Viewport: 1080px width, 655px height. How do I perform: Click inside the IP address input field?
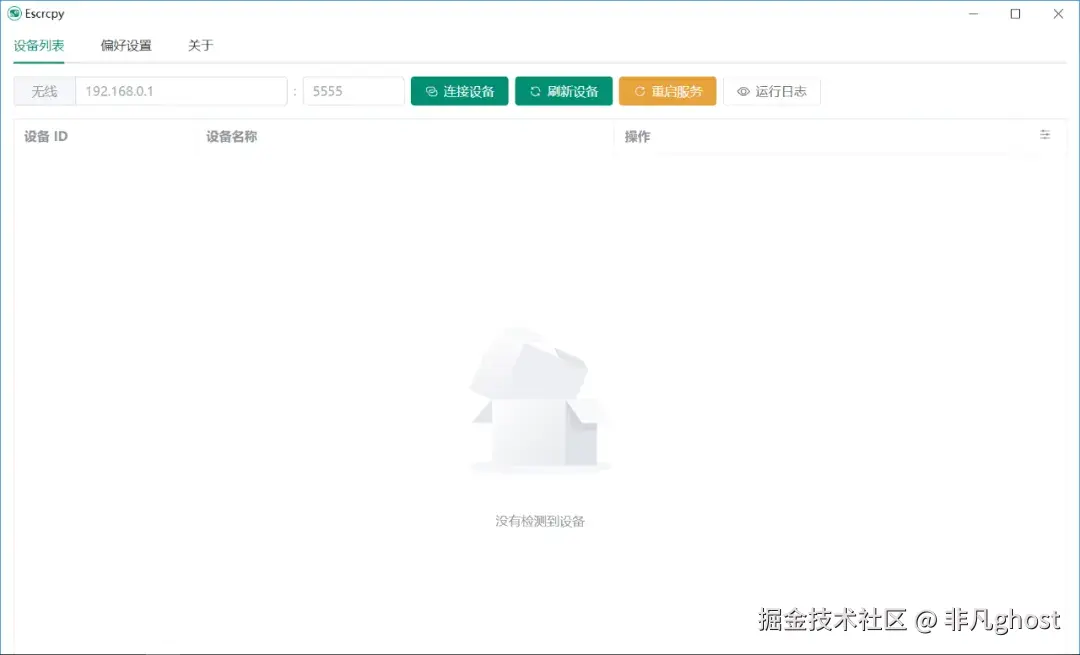(180, 91)
